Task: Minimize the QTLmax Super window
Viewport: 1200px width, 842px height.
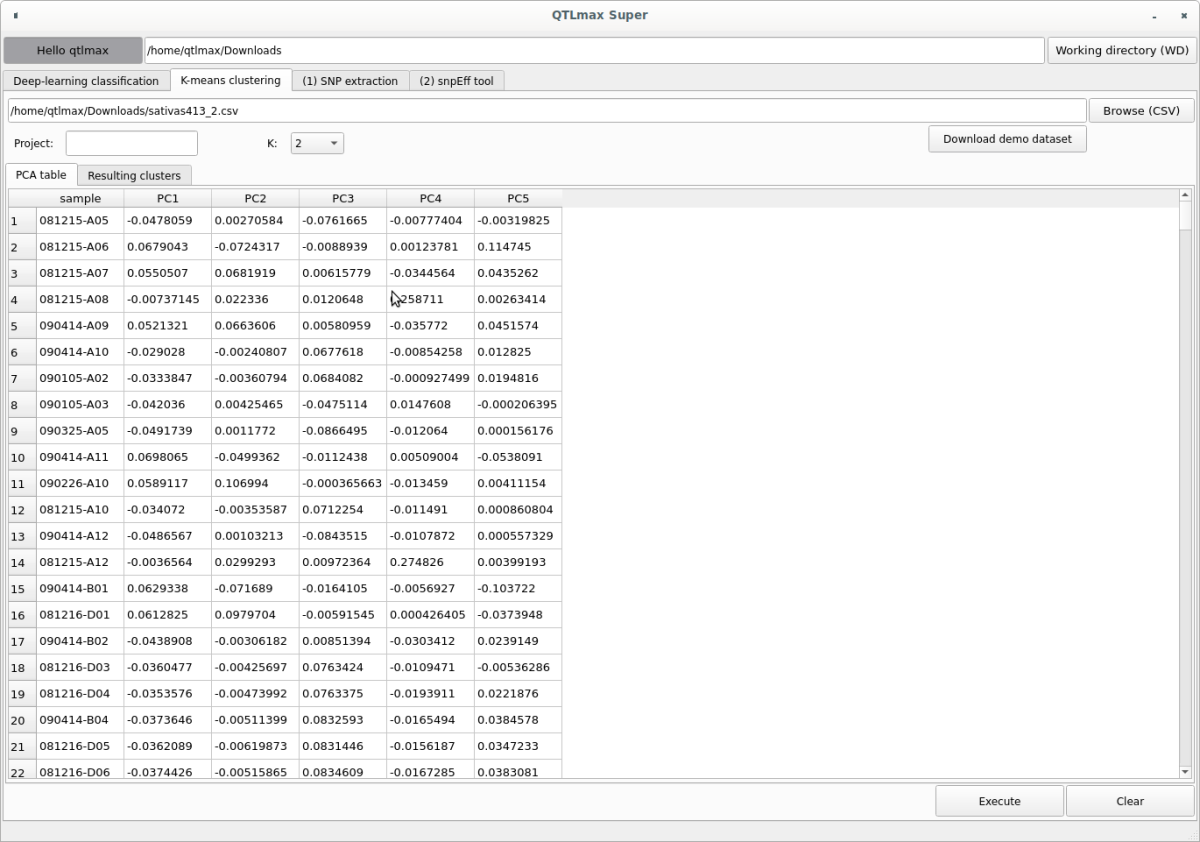Action: point(1155,16)
